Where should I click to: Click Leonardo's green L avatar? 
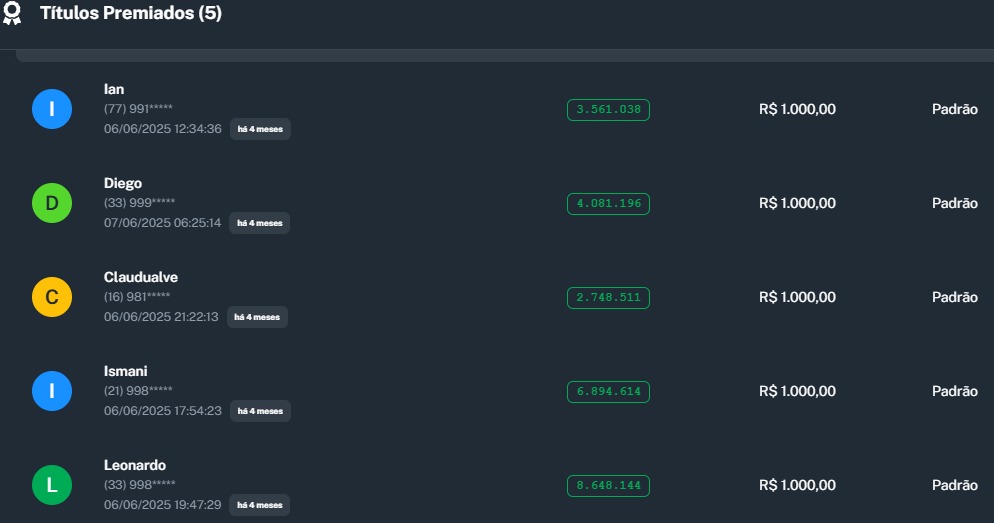(x=52, y=485)
